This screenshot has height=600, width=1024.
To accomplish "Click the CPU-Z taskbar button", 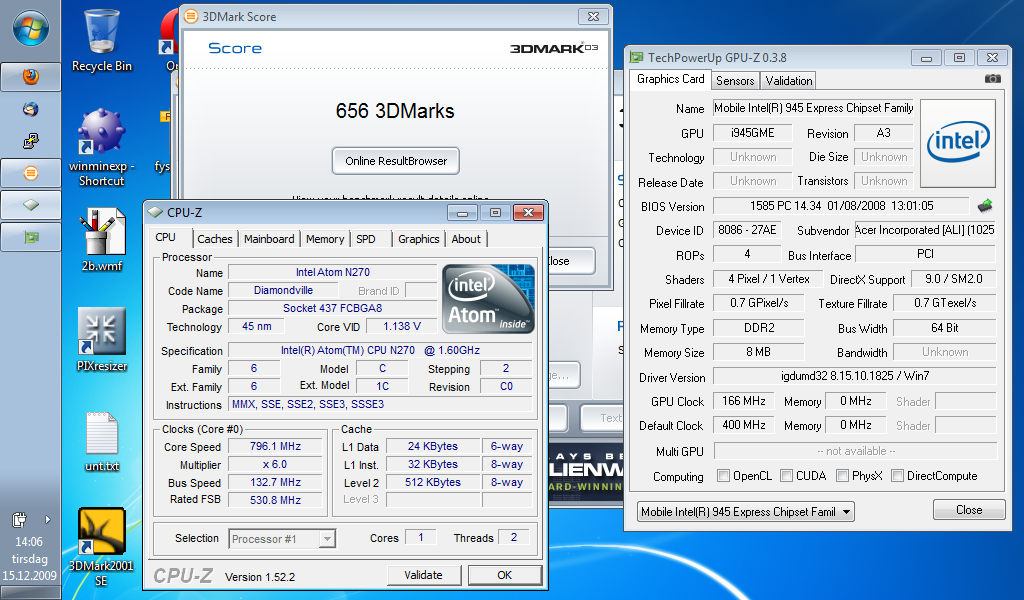I will point(31,205).
